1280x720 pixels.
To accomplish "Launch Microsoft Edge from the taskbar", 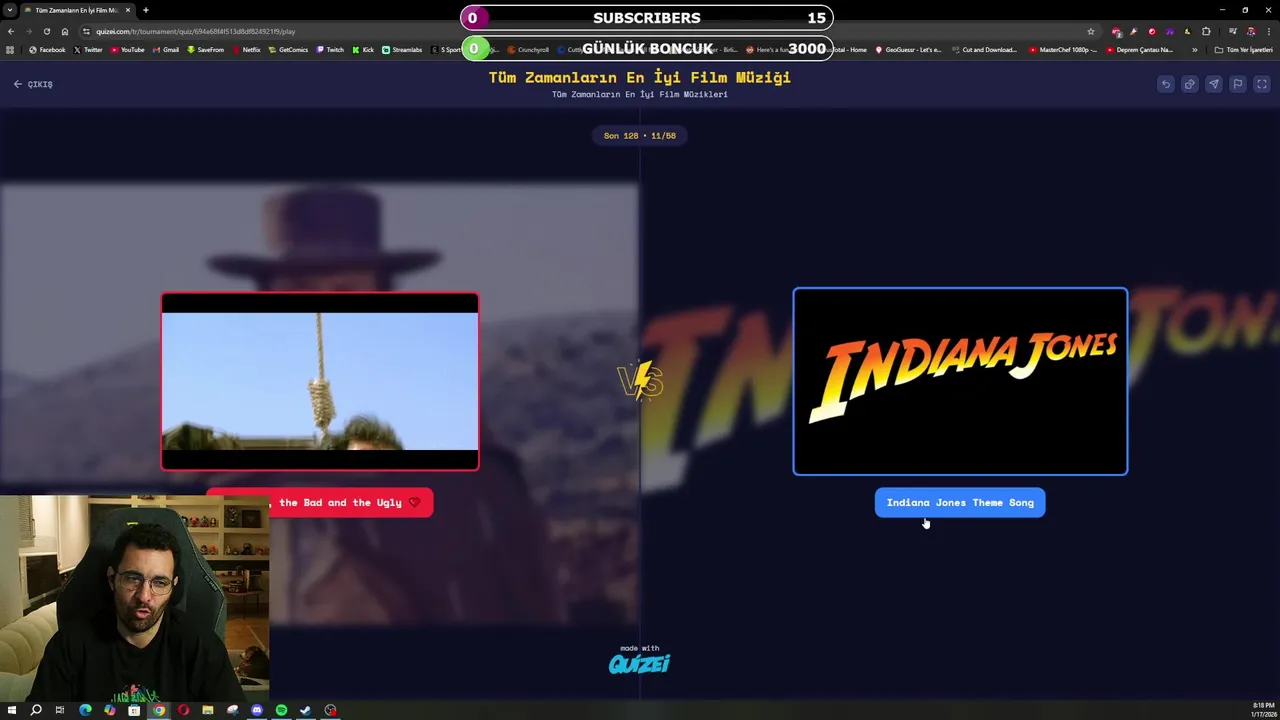I will (x=85, y=710).
